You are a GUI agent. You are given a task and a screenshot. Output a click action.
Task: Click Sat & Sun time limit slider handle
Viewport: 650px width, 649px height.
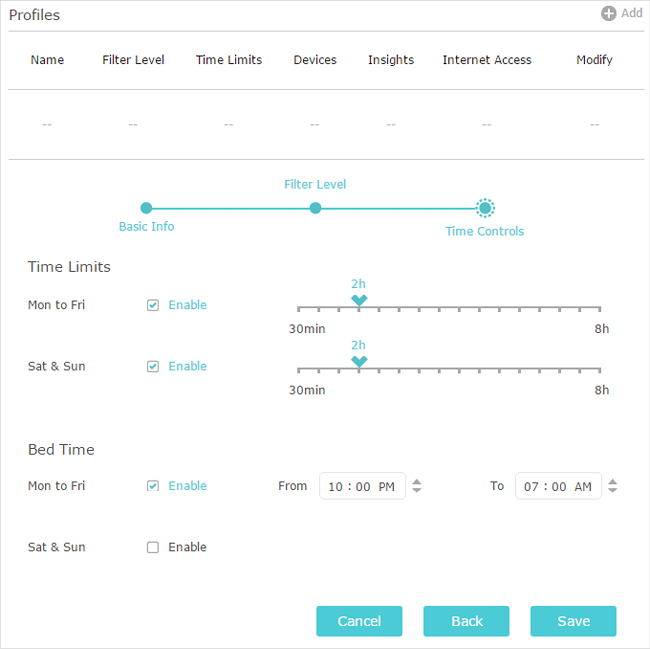[x=359, y=361]
